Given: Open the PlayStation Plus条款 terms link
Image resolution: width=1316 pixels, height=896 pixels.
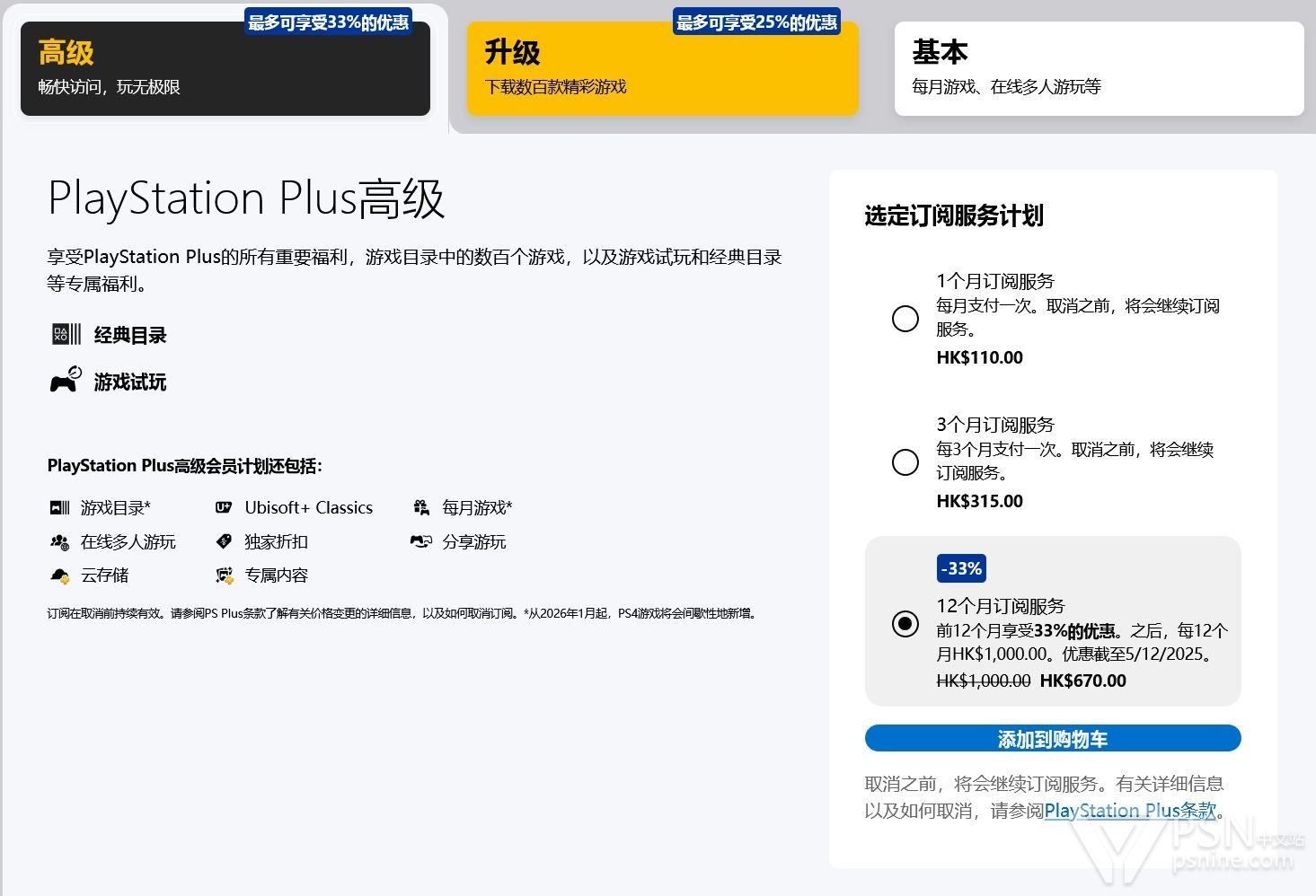Looking at the screenshot, I should [x=1129, y=811].
